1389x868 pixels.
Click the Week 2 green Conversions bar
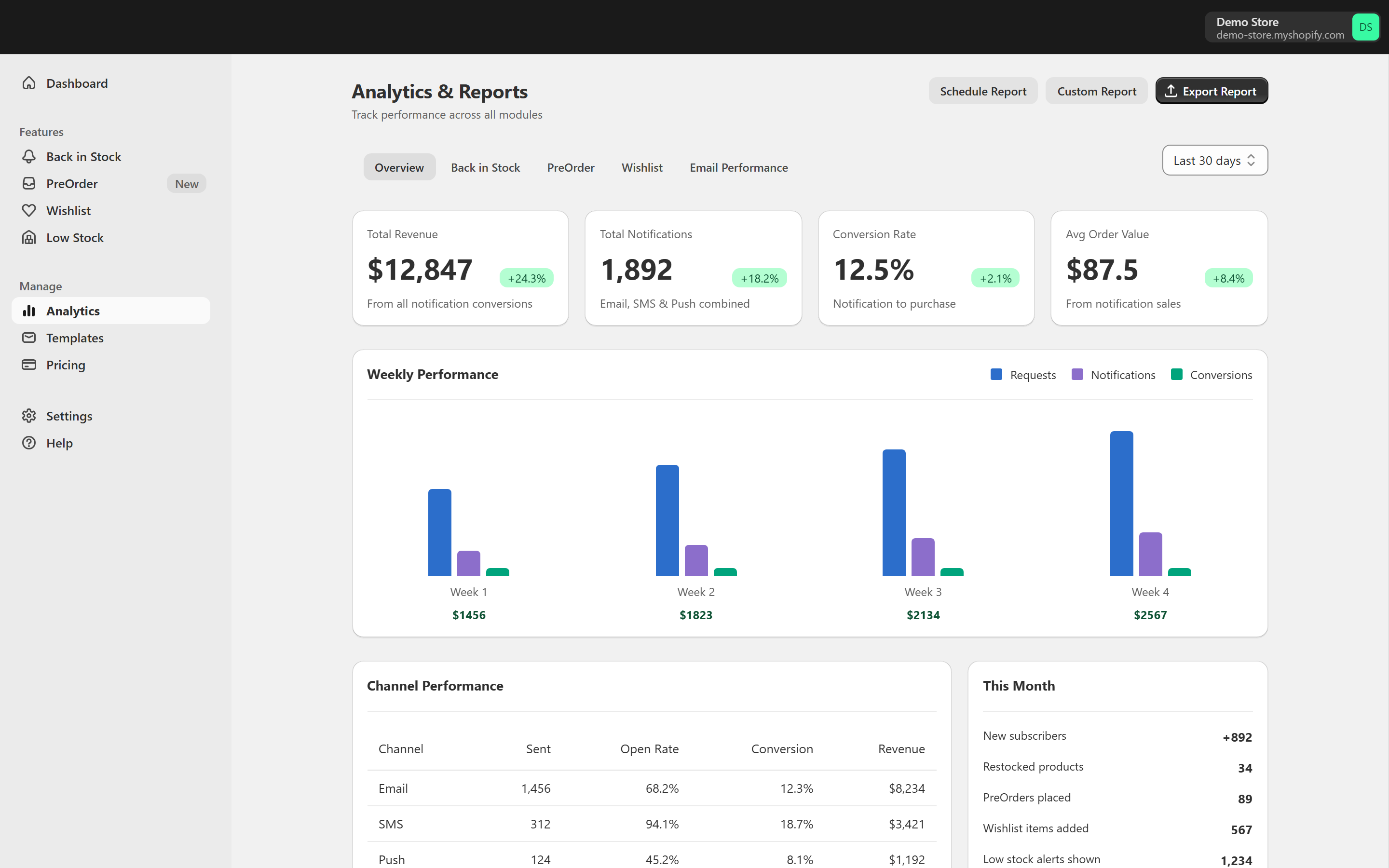tap(725, 572)
